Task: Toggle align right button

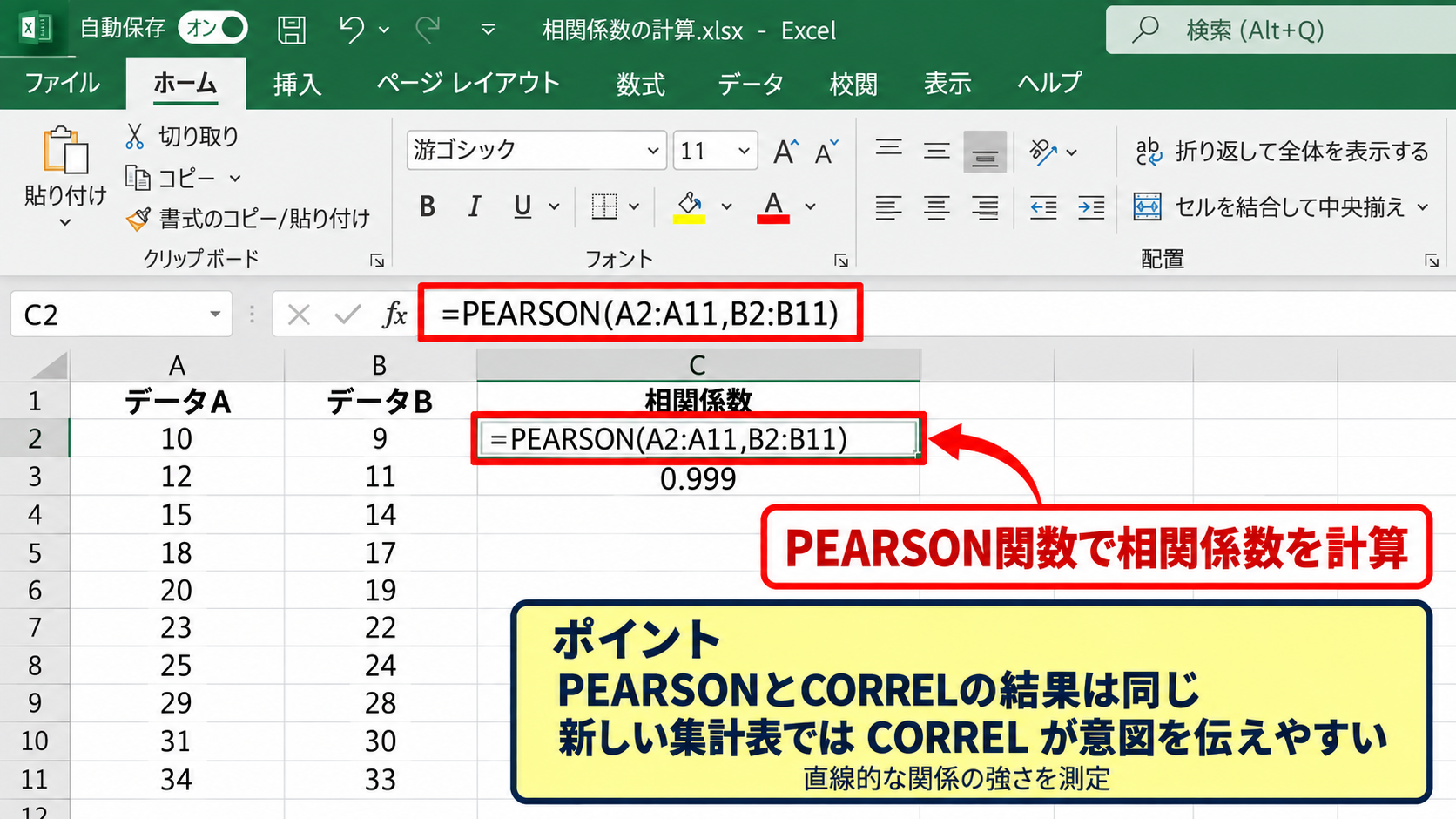Action: (x=985, y=207)
